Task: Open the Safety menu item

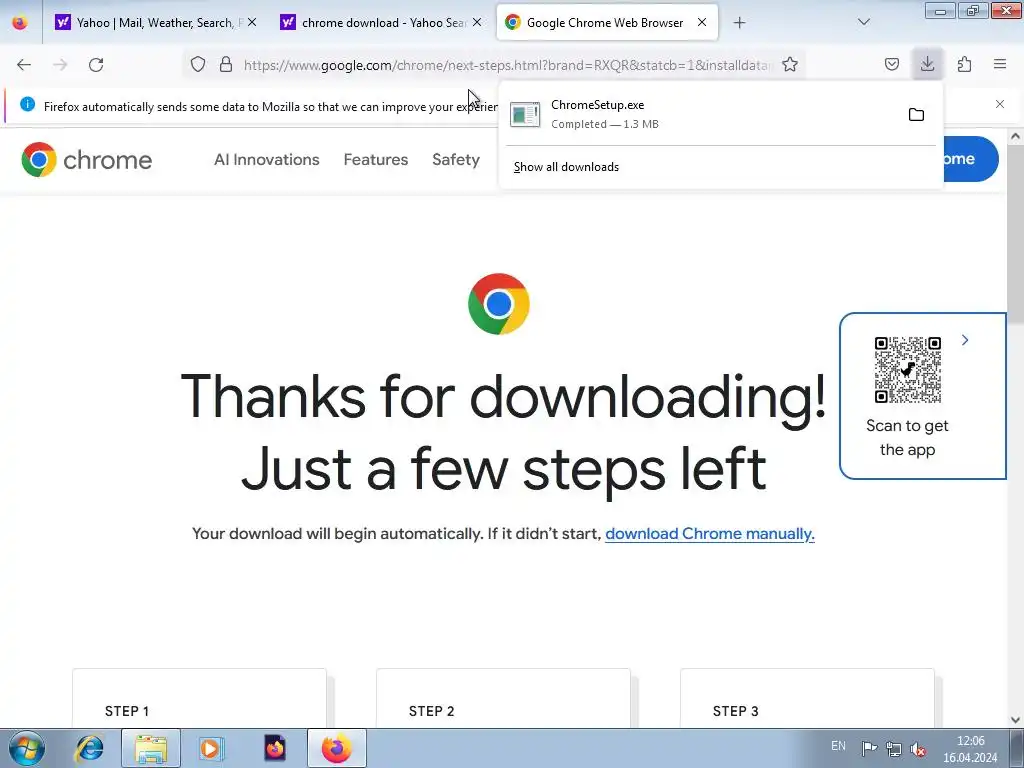Action: point(456,159)
